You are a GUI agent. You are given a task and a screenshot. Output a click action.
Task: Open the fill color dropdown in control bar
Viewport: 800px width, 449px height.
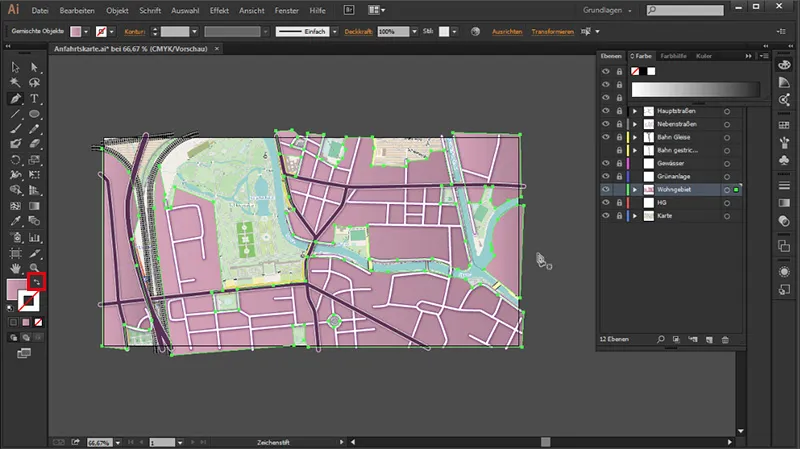coord(86,32)
